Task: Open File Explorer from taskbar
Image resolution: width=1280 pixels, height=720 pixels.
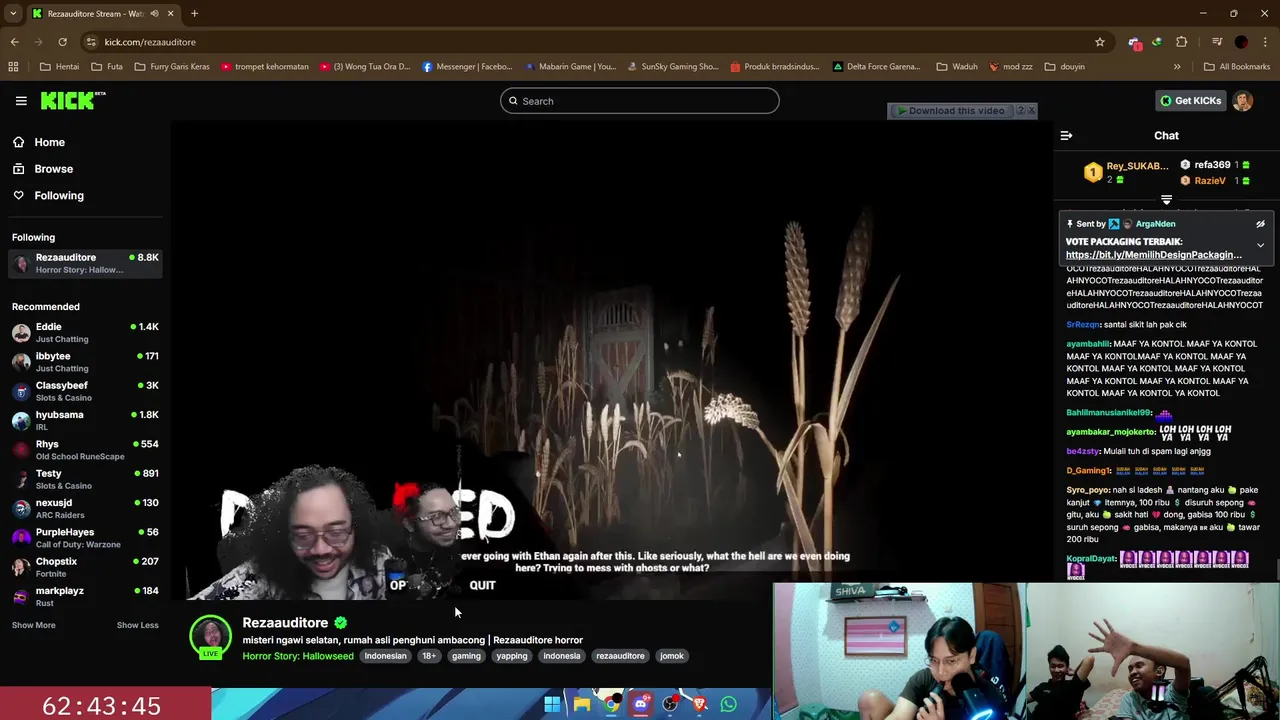Action: [581, 705]
